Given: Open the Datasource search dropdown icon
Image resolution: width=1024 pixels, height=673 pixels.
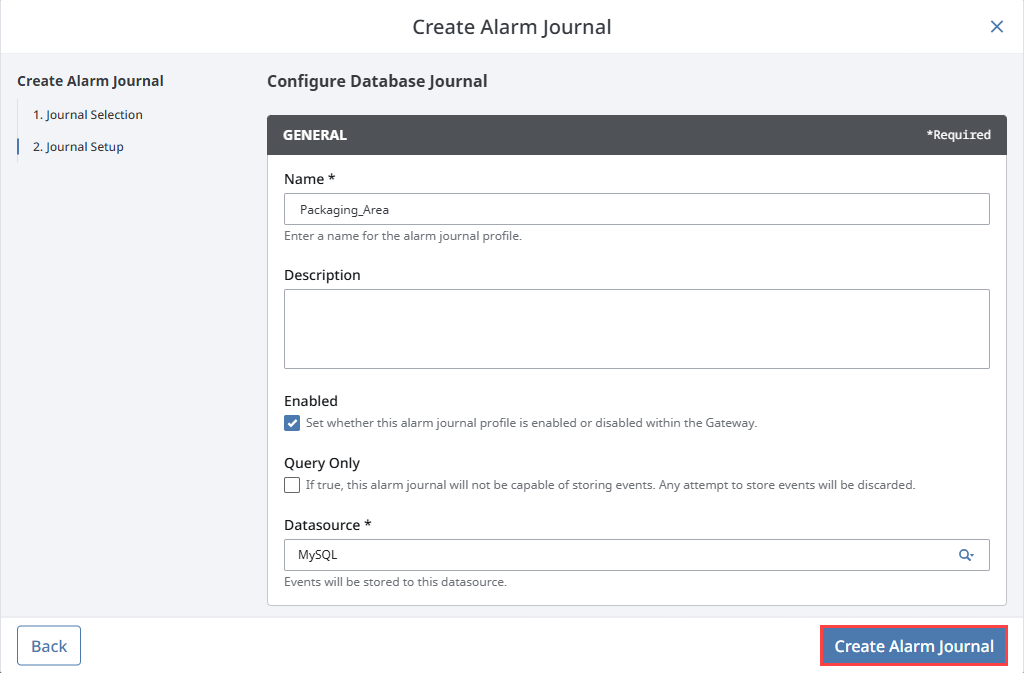Looking at the screenshot, I should pyautogui.click(x=966, y=555).
